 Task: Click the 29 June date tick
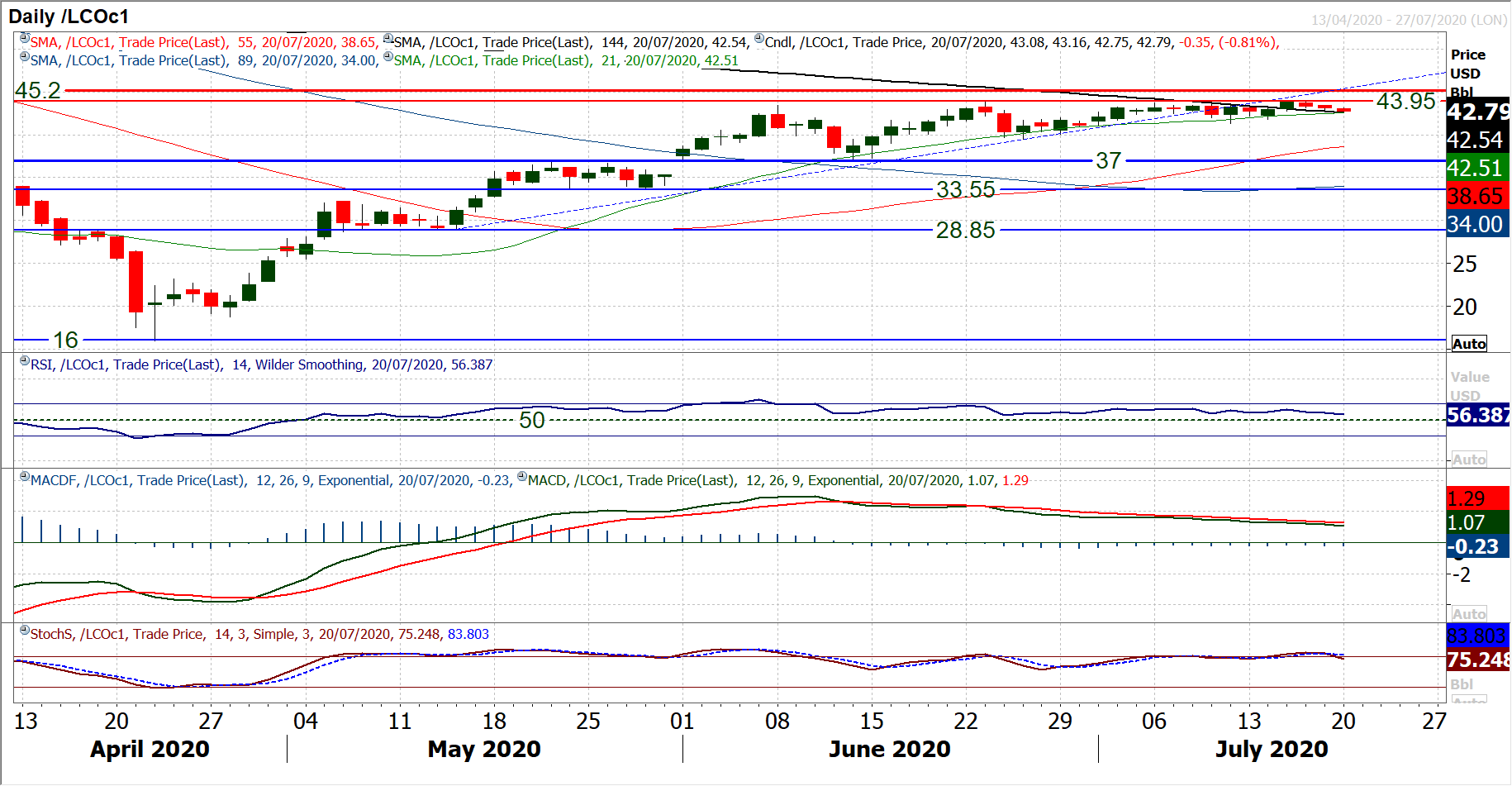coord(1060,721)
